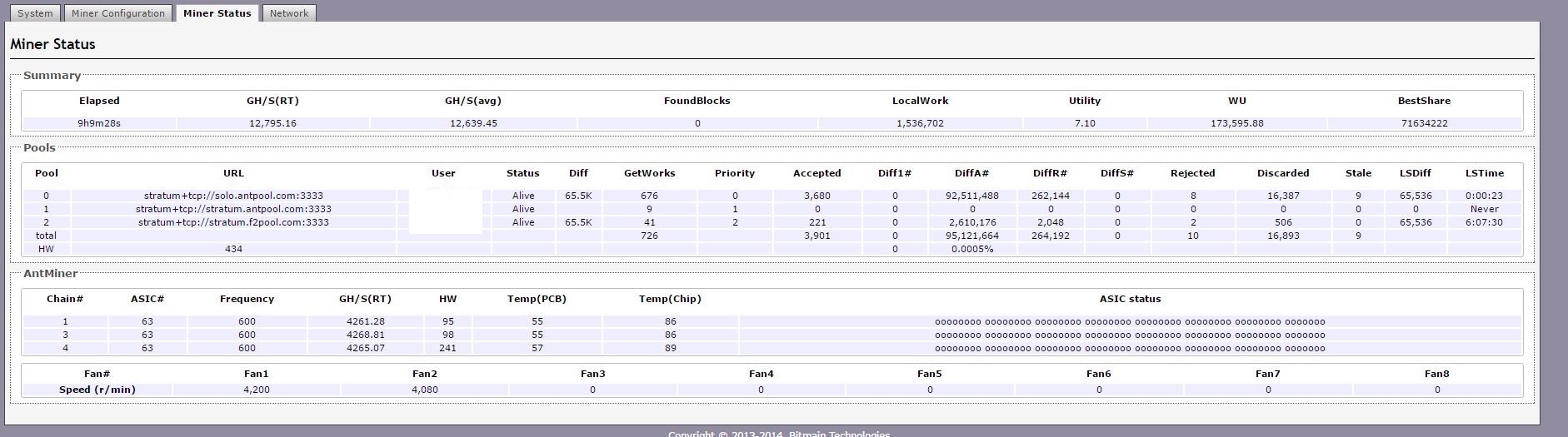Screen dimensions: 1568x437
Task: Click the Temp(Chip) column header
Action: pos(670,299)
